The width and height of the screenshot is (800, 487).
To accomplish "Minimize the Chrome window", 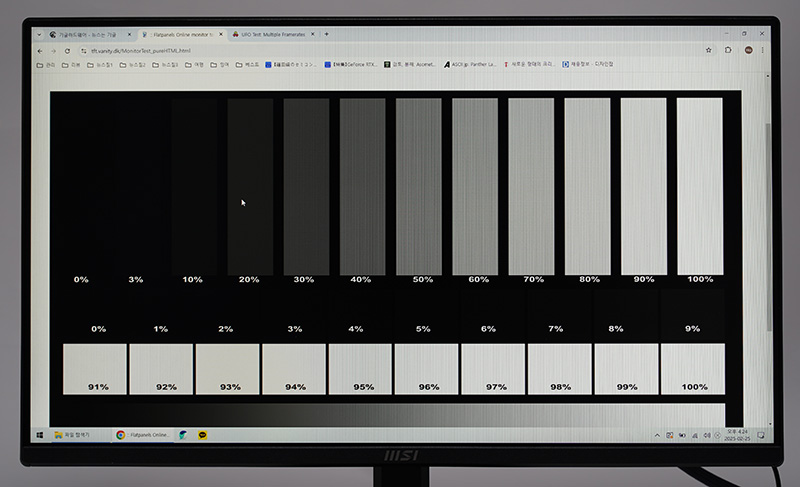I will pyautogui.click(x=727, y=34).
